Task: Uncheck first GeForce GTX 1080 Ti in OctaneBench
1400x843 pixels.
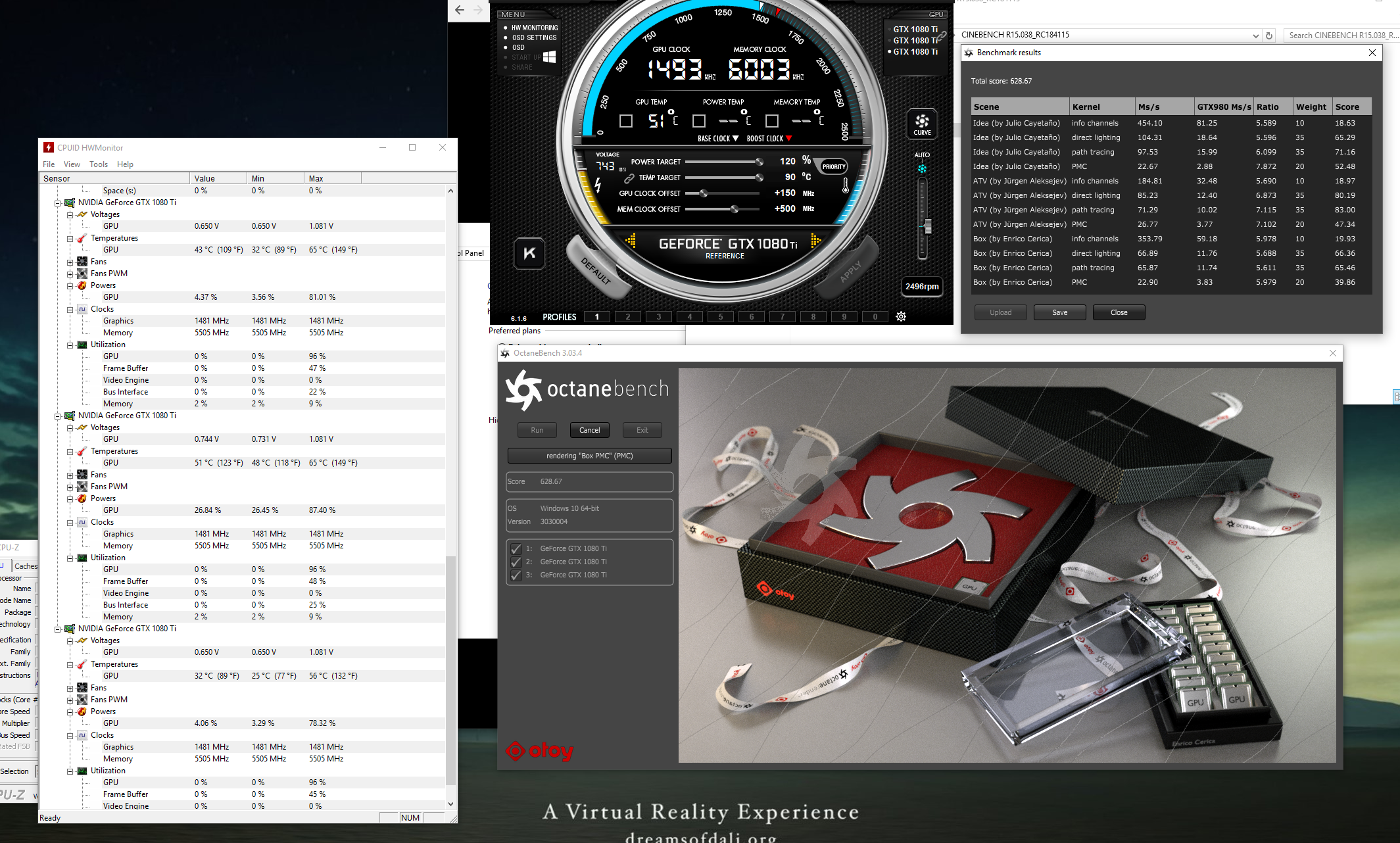Action: pos(516,549)
